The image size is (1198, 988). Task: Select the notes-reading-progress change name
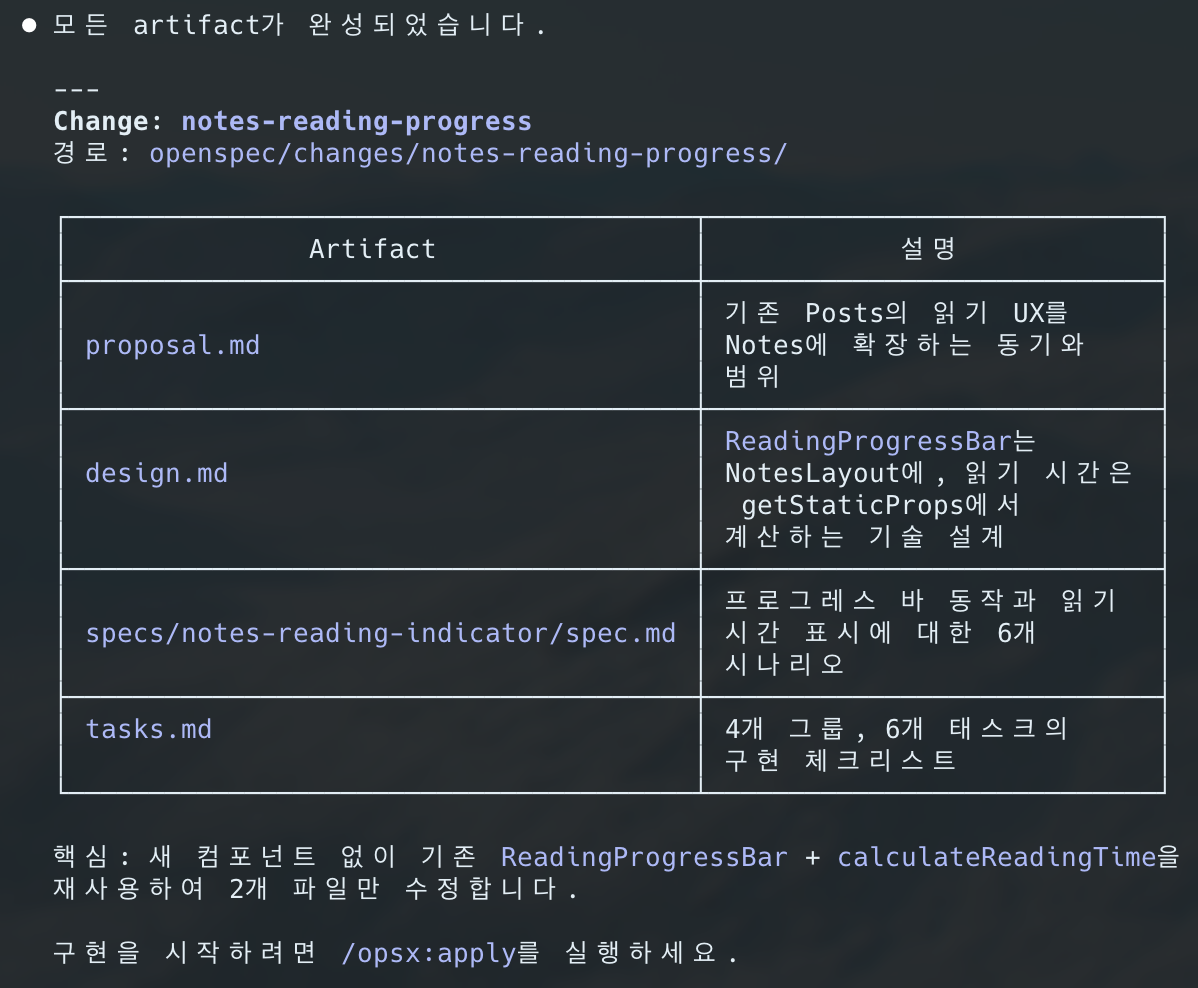pos(355,121)
